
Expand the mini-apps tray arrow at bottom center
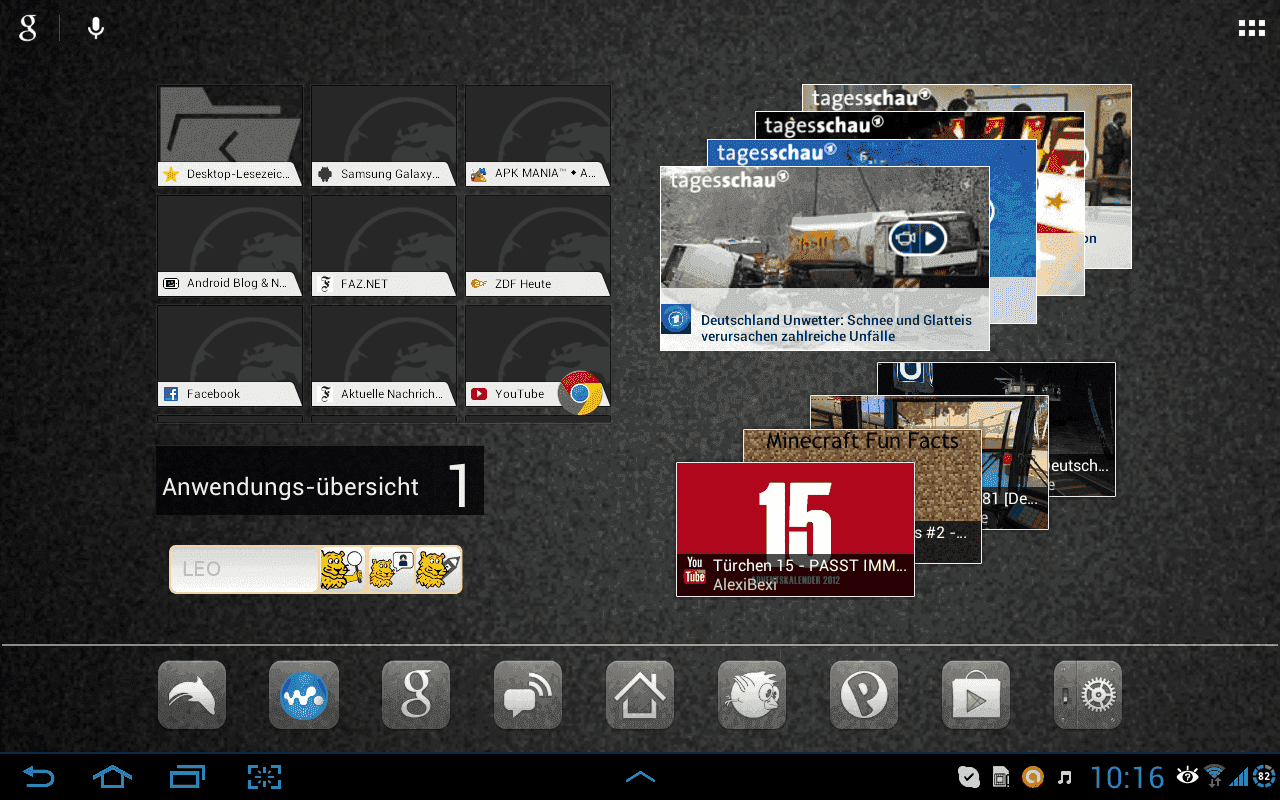[x=640, y=776]
